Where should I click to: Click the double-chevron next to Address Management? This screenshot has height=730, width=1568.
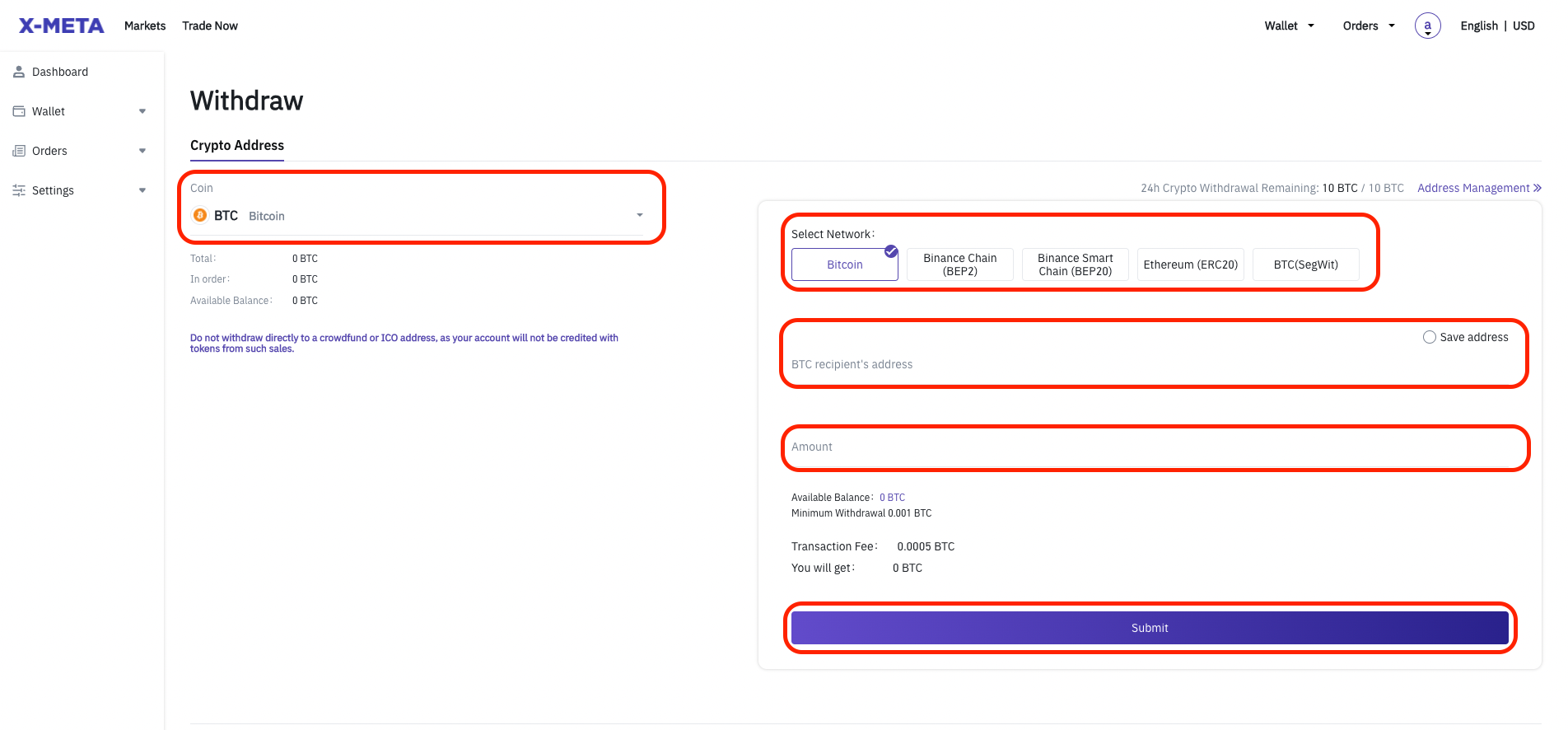click(x=1537, y=188)
